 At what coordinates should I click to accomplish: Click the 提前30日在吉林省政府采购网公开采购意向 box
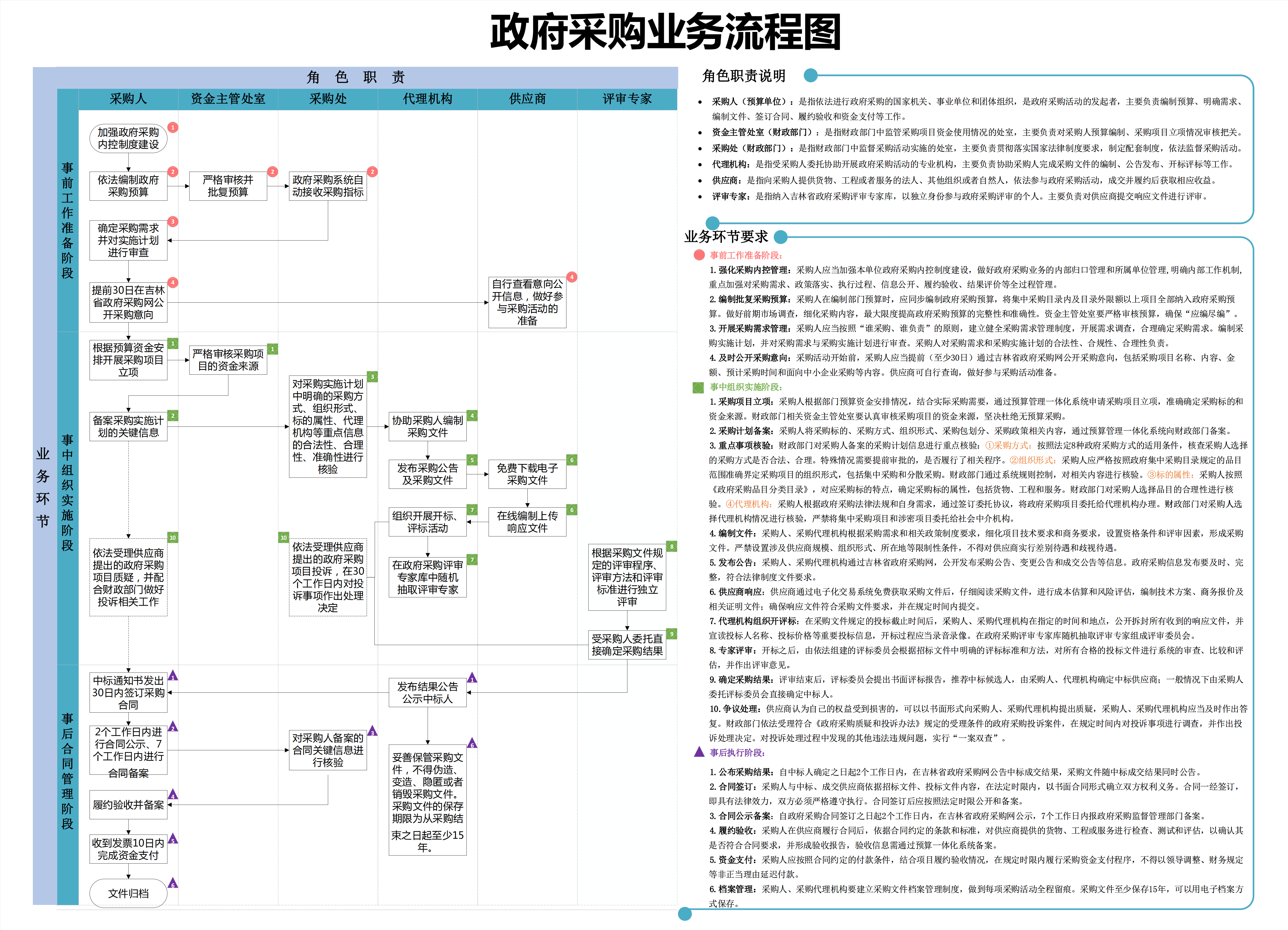click(128, 302)
